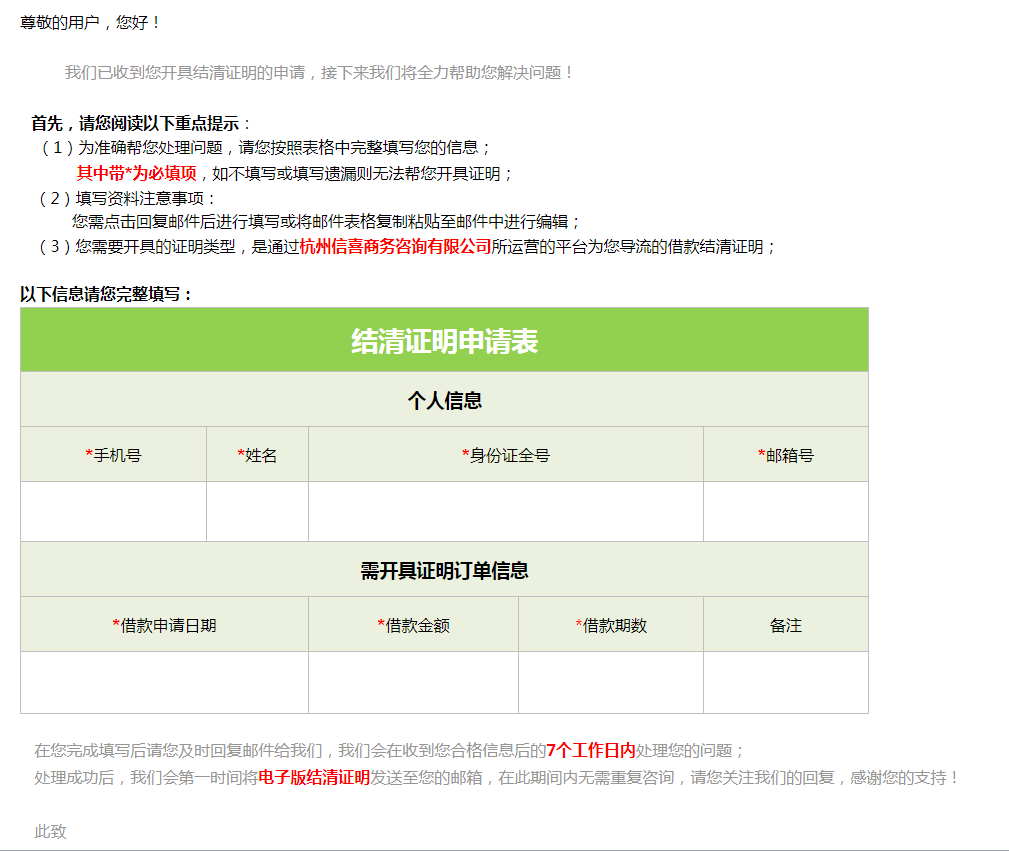The width and height of the screenshot is (1009, 851).
Task: Click the *邮箱号 column header
Action: click(786, 454)
